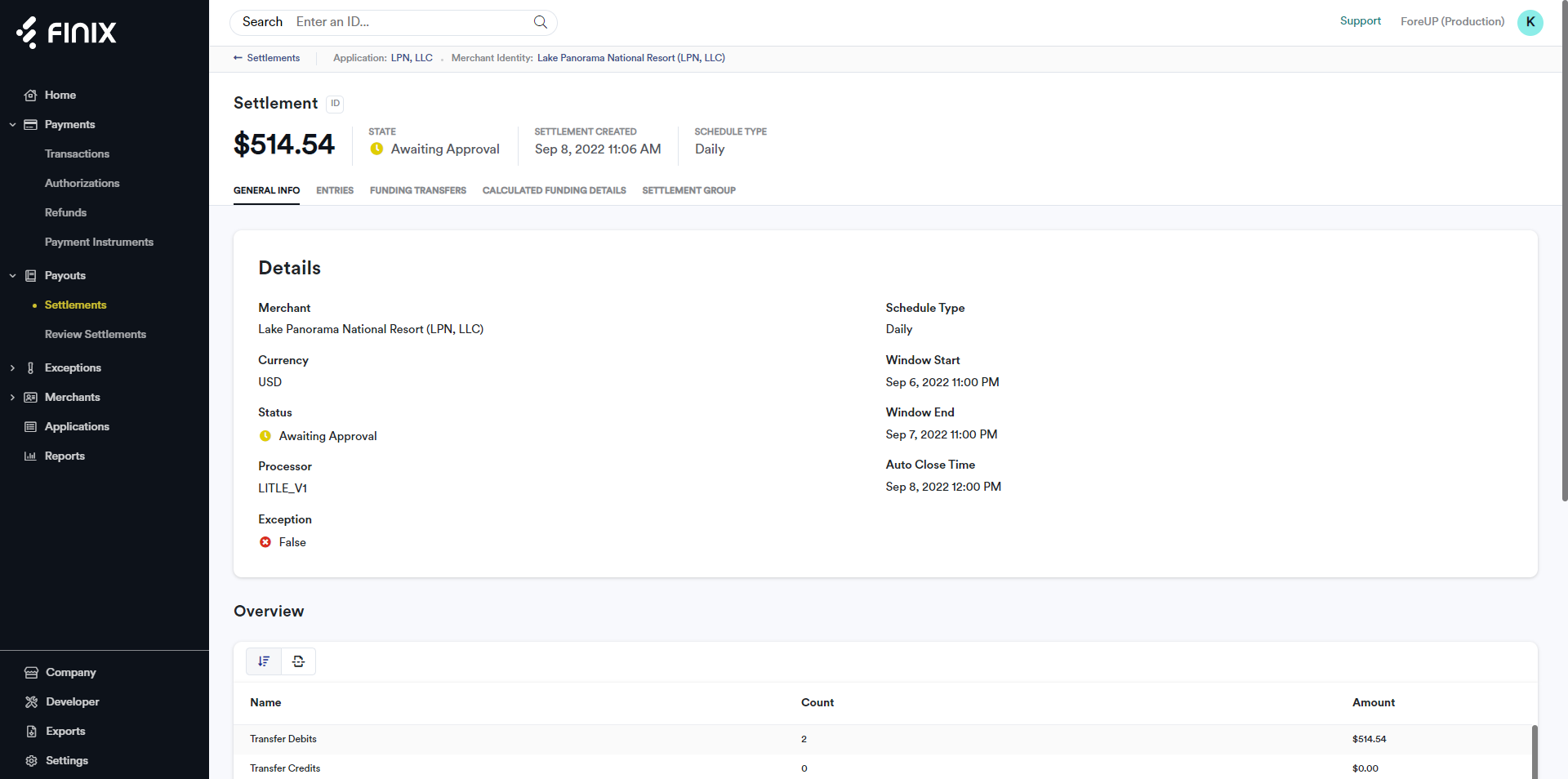Click the search ID input field
Viewport: 1568px width, 779px height.
pos(408,22)
